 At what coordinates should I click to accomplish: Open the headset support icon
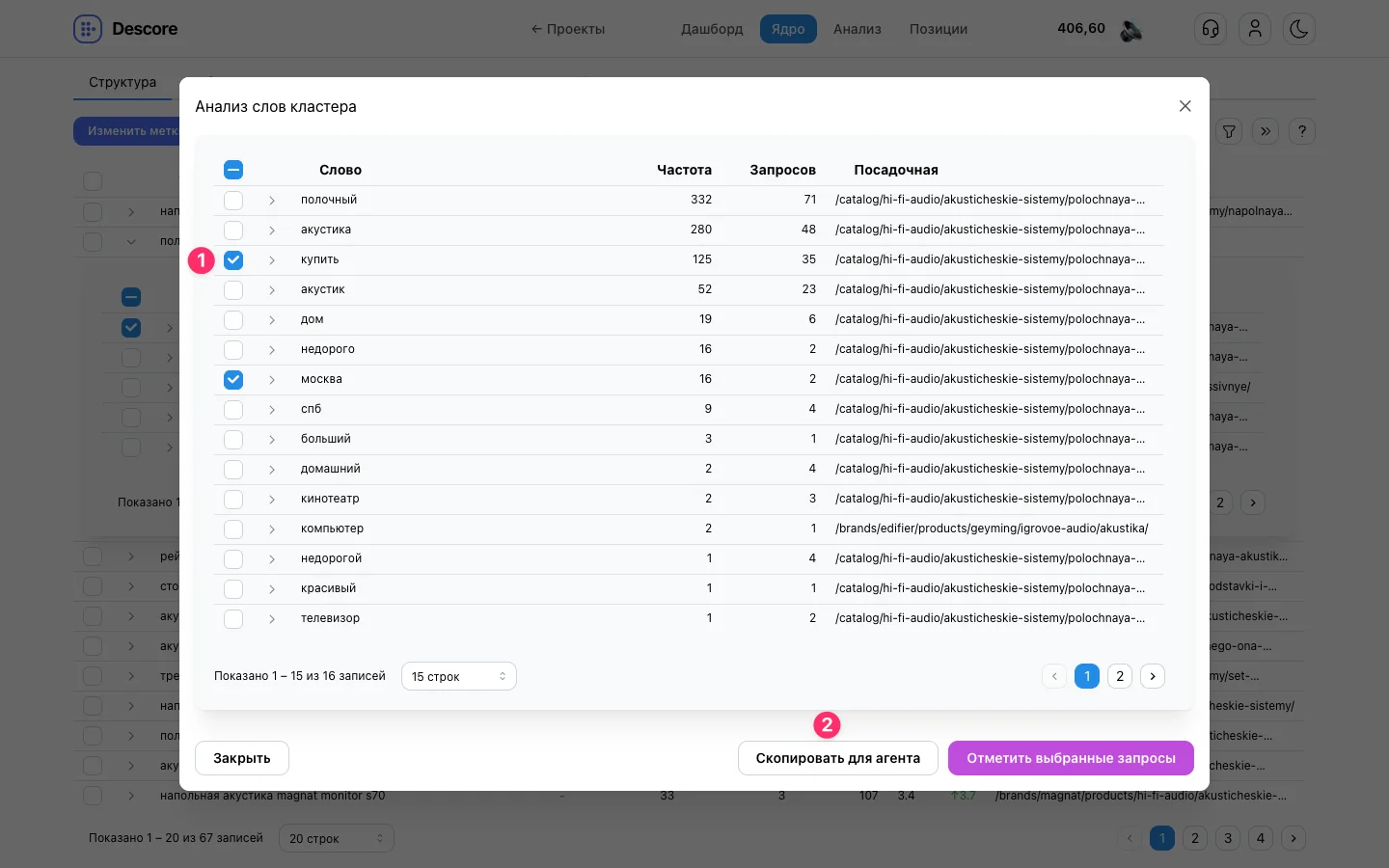tap(1211, 29)
